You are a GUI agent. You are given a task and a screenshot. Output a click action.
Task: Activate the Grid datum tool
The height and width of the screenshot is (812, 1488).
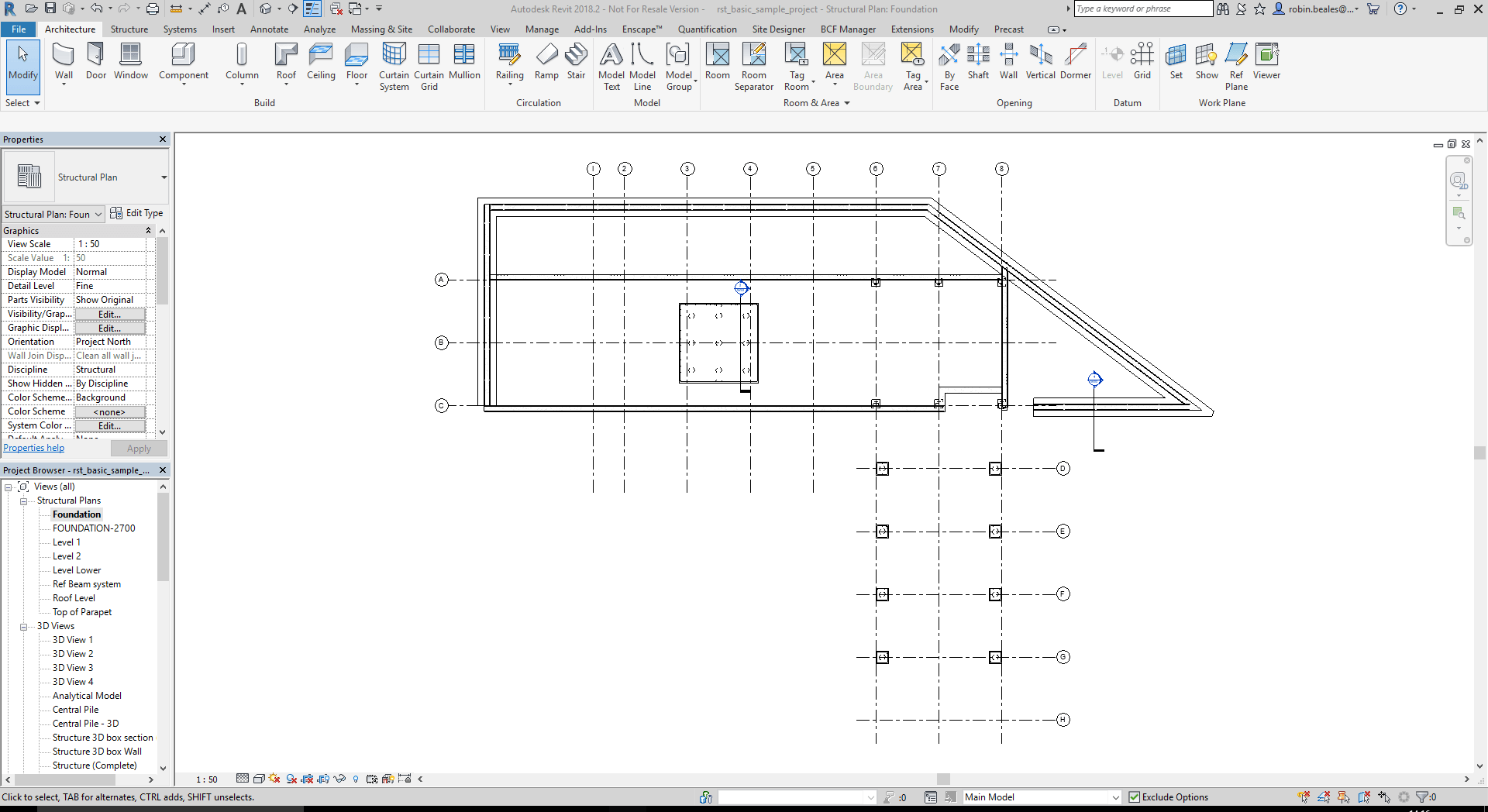[1142, 62]
